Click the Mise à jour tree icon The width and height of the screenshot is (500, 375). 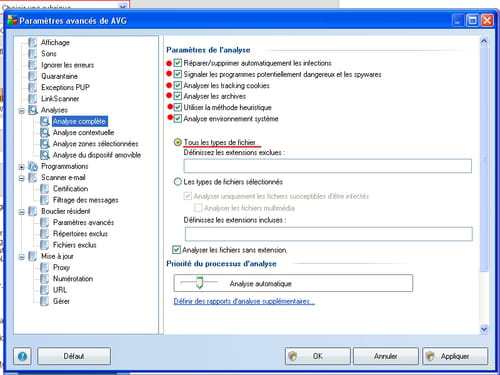click(32, 256)
